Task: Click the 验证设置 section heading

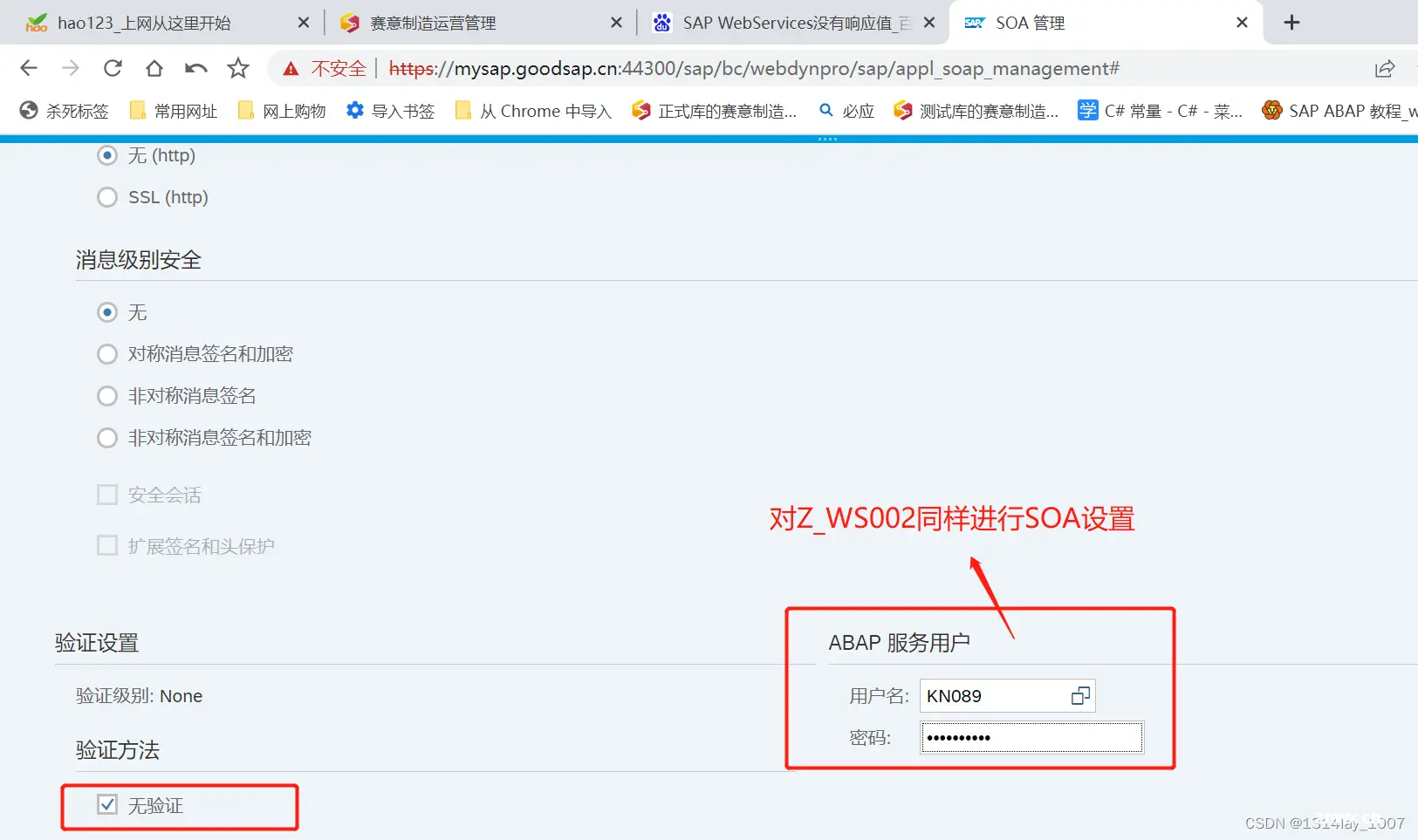Action: (x=97, y=643)
